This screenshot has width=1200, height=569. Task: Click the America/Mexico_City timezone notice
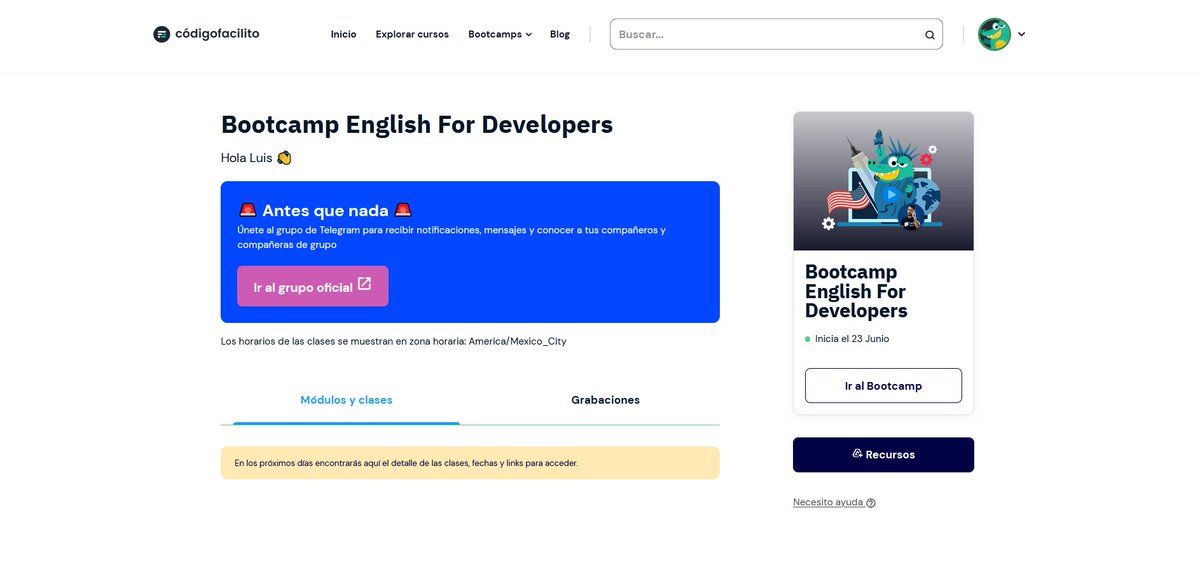[393, 341]
